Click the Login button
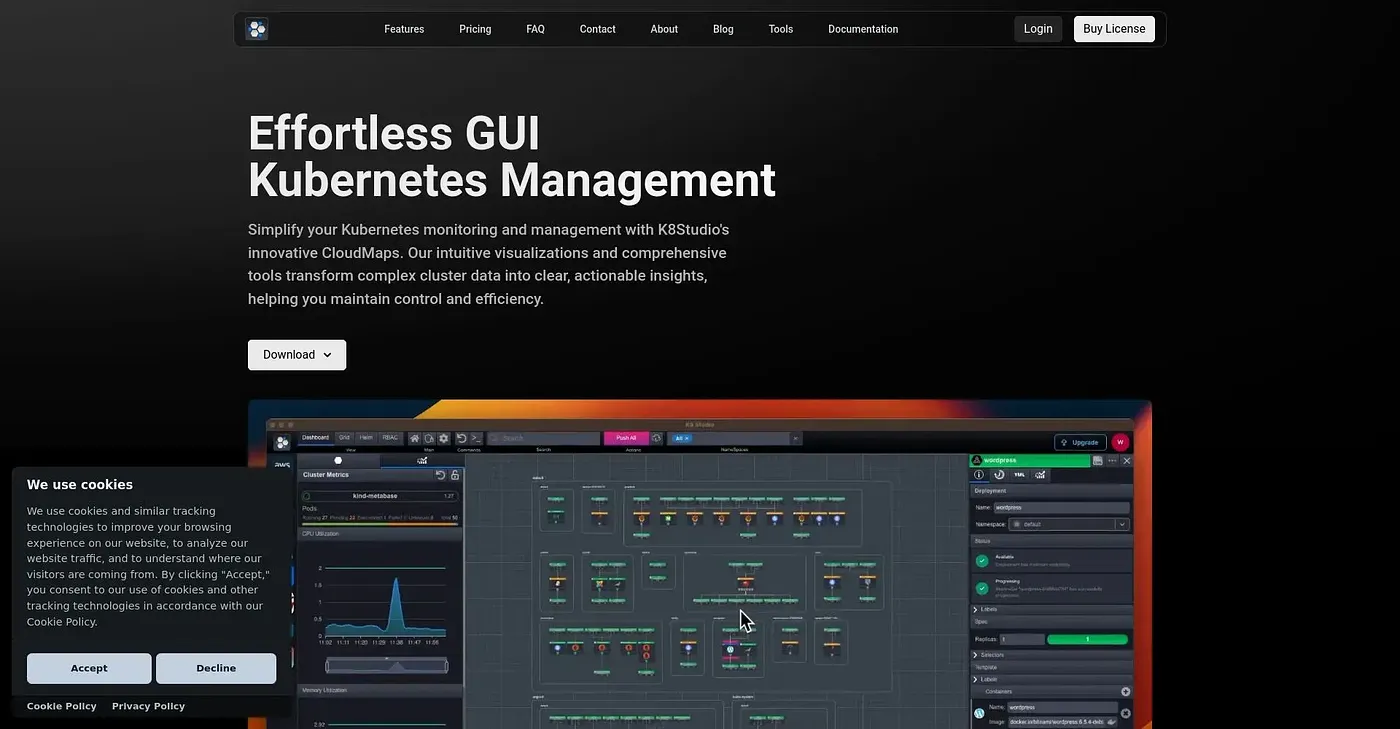 tap(1038, 29)
